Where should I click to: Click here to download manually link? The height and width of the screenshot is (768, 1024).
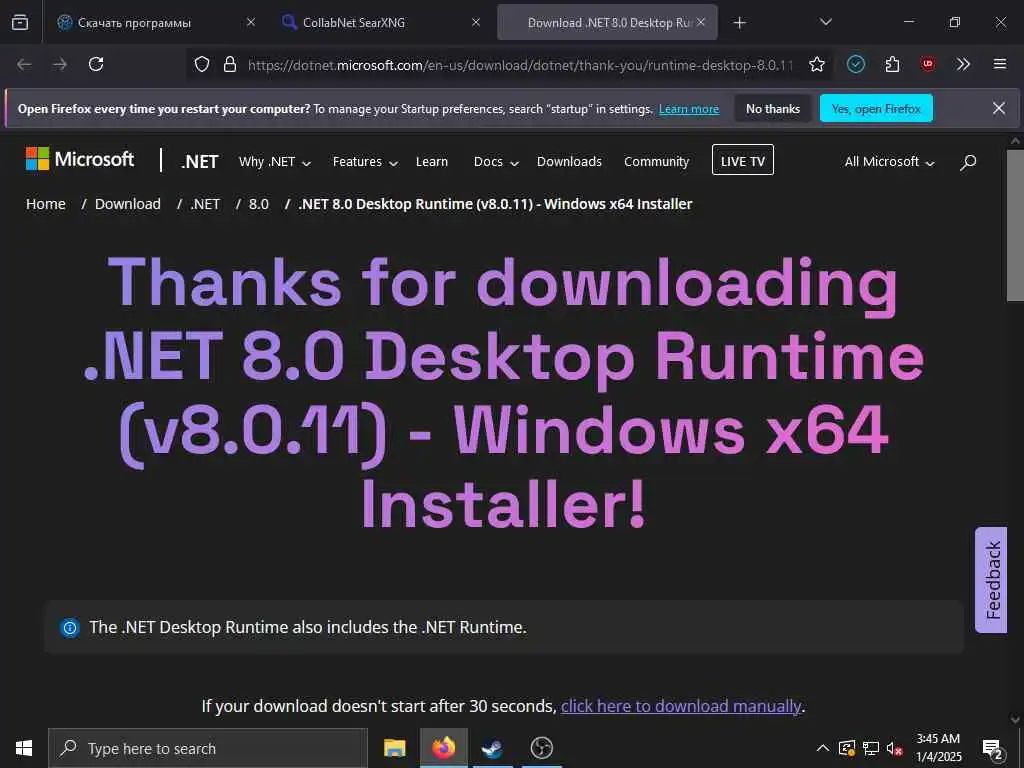tap(681, 706)
